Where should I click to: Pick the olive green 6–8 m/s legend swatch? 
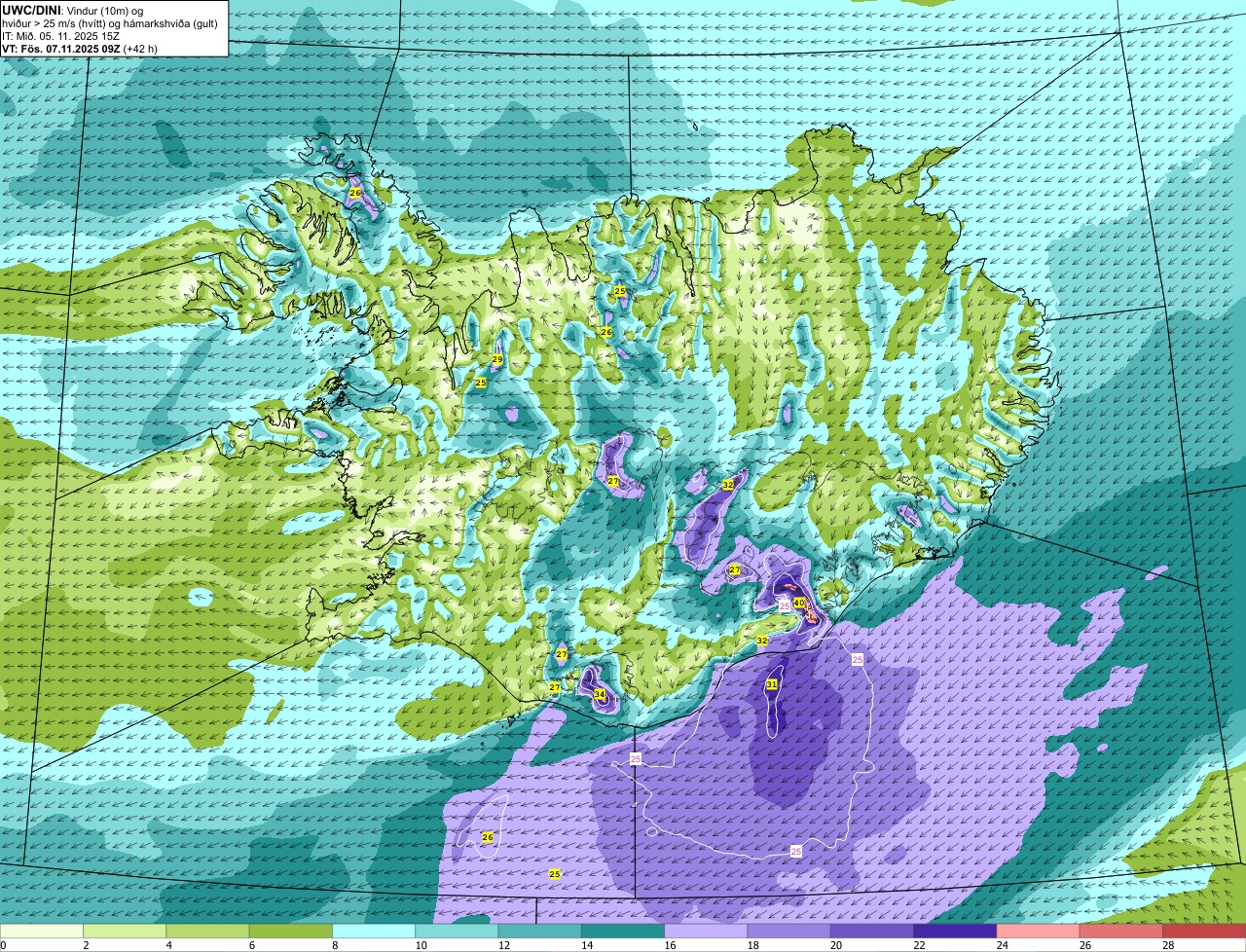point(291,932)
